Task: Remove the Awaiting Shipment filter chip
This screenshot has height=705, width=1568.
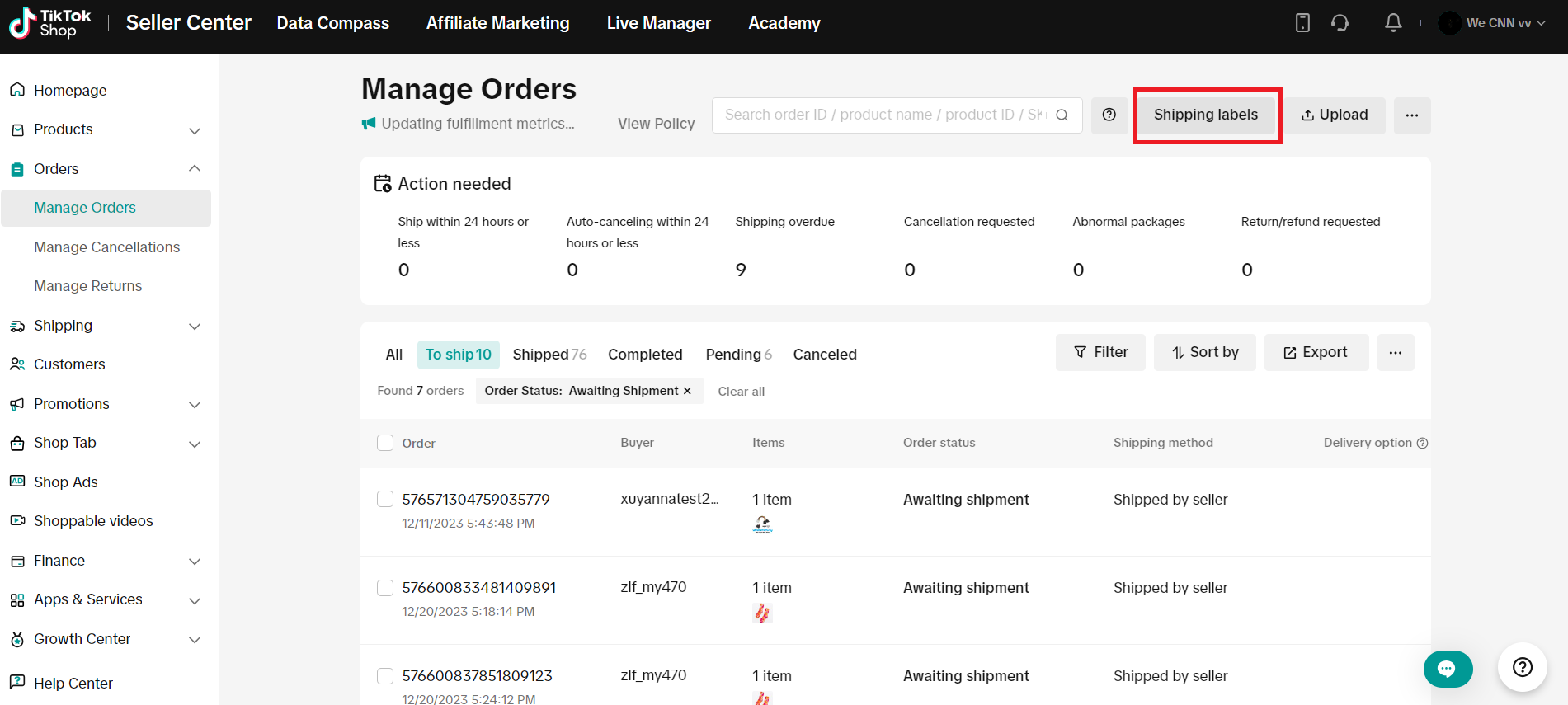Action: click(x=687, y=391)
